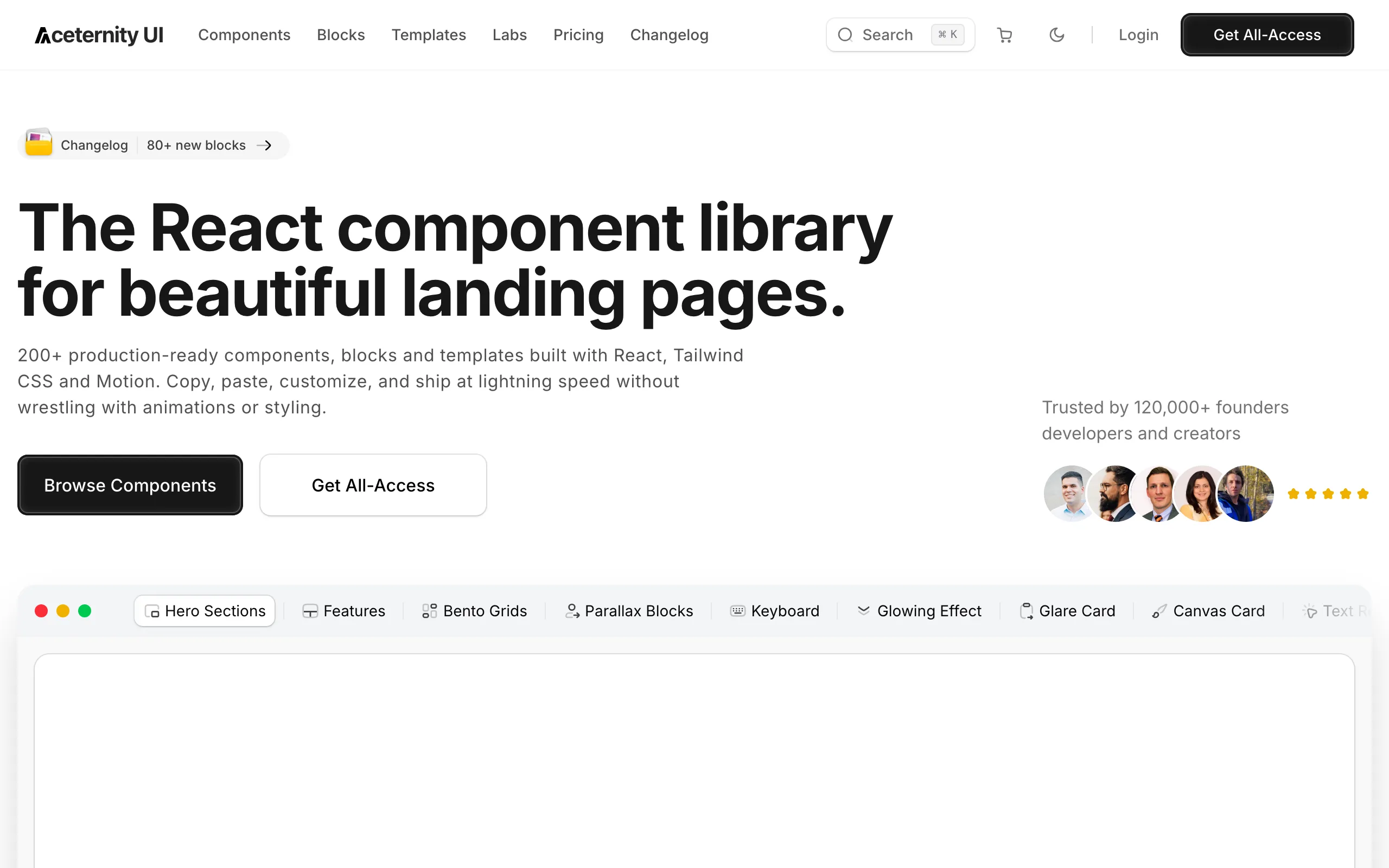Navigate to the Pricing page
1389x868 pixels.
click(578, 35)
